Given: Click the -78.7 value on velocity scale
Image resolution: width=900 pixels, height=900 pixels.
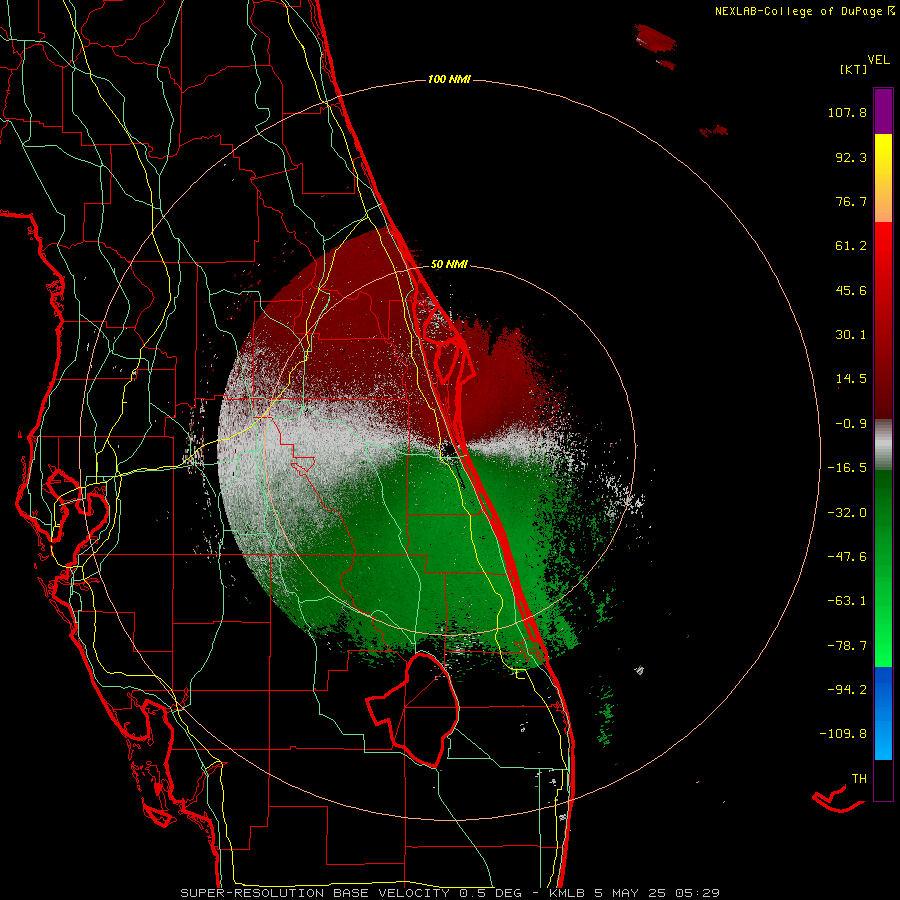Looking at the screenshot, I should (847, 646).
